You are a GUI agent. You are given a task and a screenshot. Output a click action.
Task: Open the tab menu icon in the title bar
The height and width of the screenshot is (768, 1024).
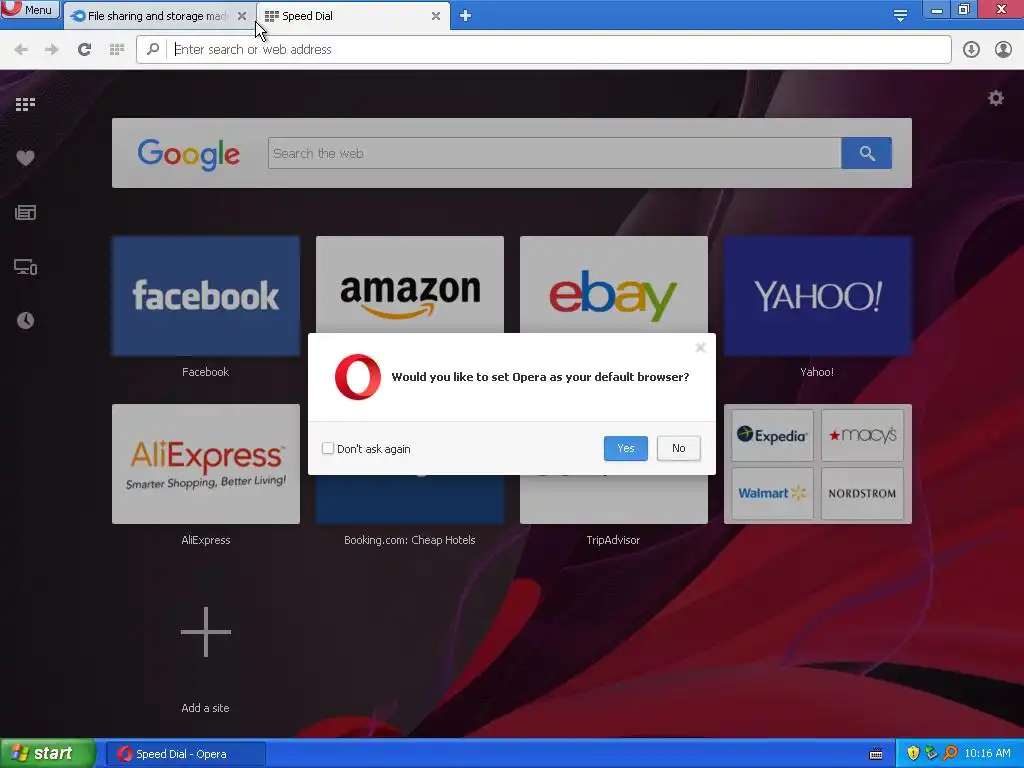click(x=900, y=16)
